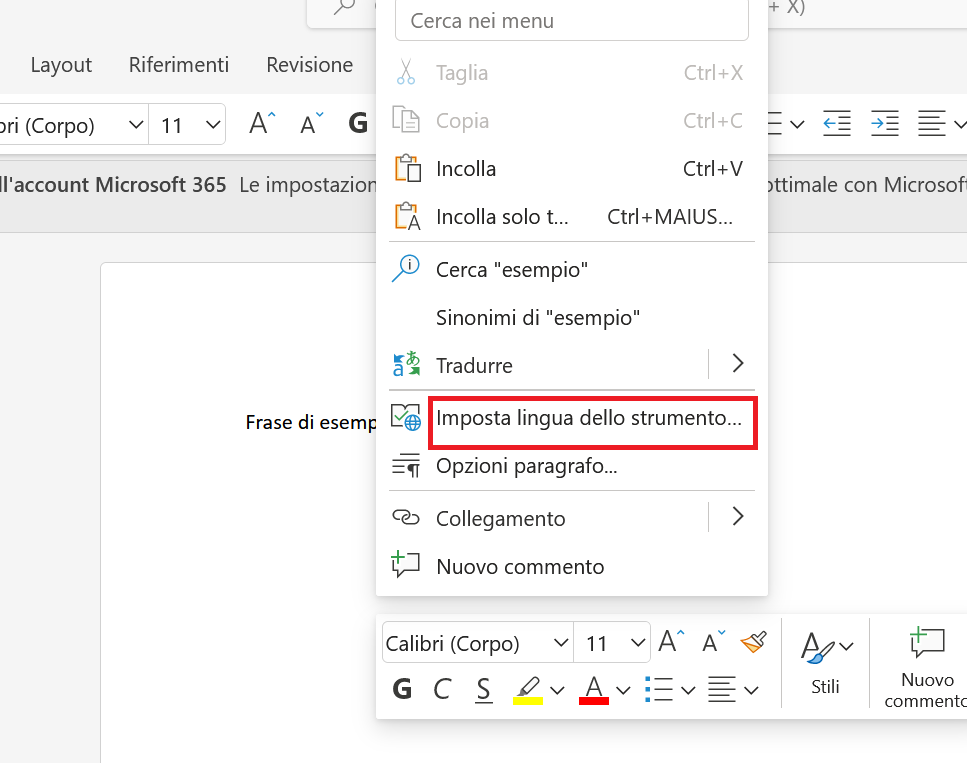The height and width of the screenshot is (763, 967).
Task: Click the Opzioni paragrafo pilcrow icon
Action: [x=406, y=465]
